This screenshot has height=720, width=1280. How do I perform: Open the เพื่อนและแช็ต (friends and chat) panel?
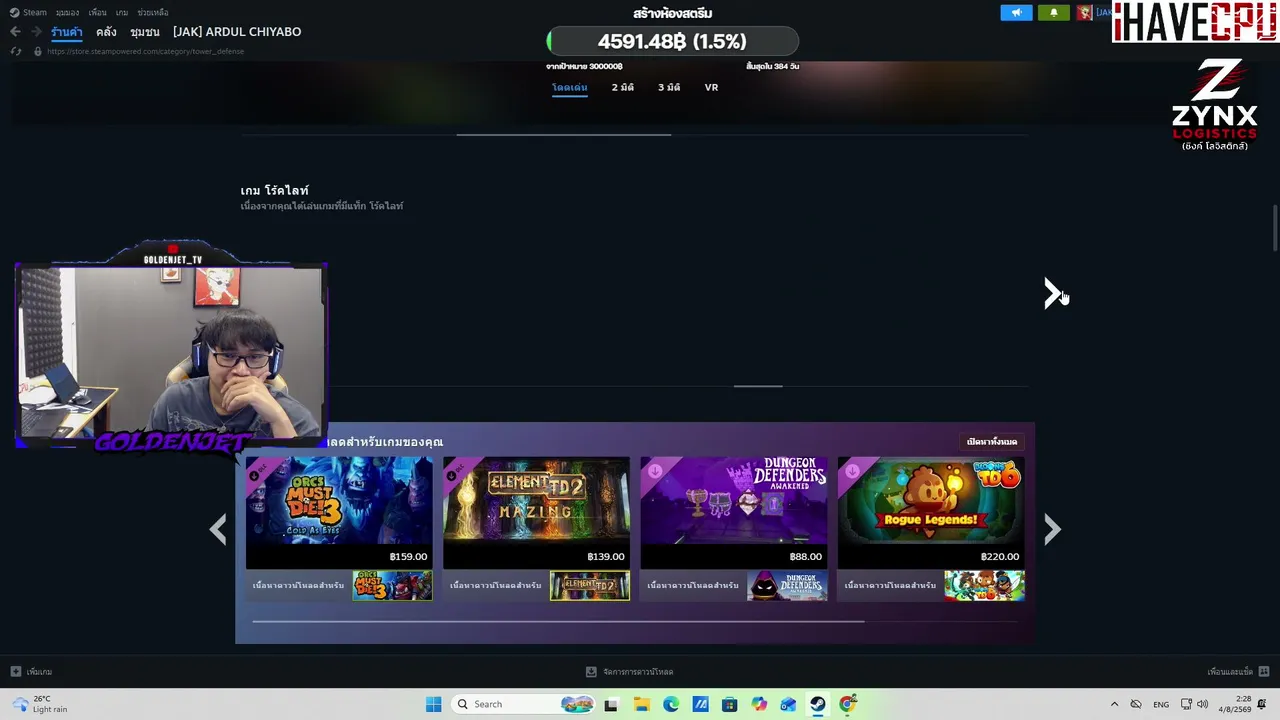point(1230,672)
